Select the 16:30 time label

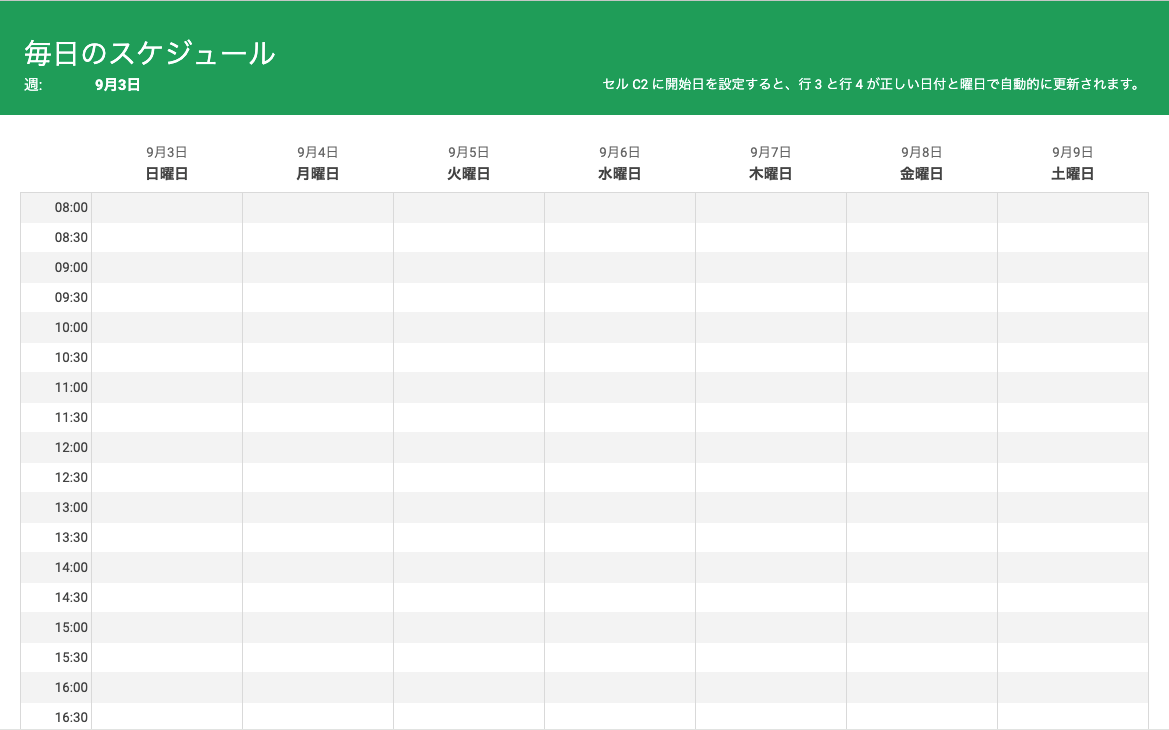tap(71, 717)
